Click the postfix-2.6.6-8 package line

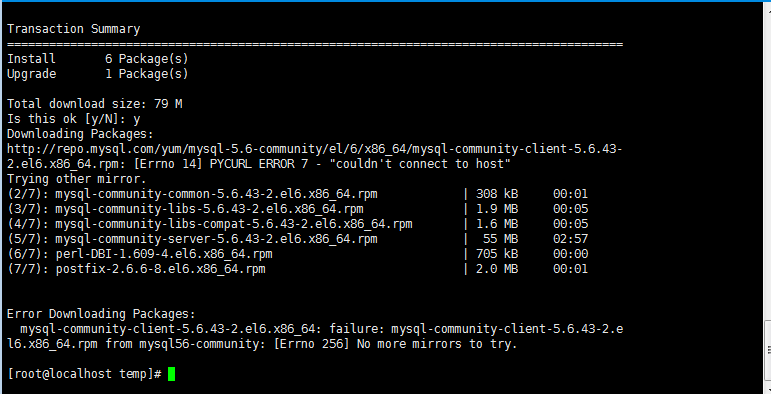[297, 269]
